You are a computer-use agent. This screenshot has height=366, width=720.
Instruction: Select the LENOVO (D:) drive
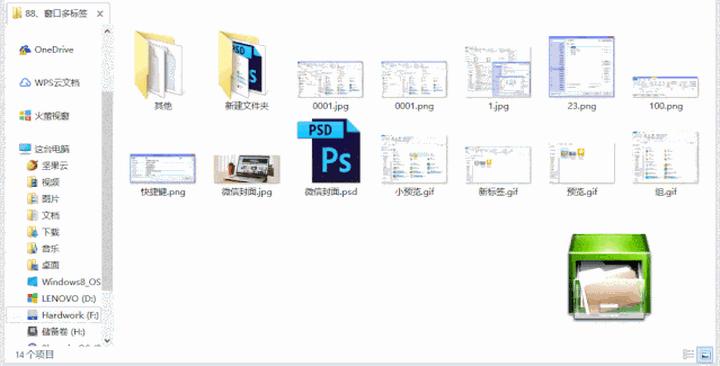62,298
